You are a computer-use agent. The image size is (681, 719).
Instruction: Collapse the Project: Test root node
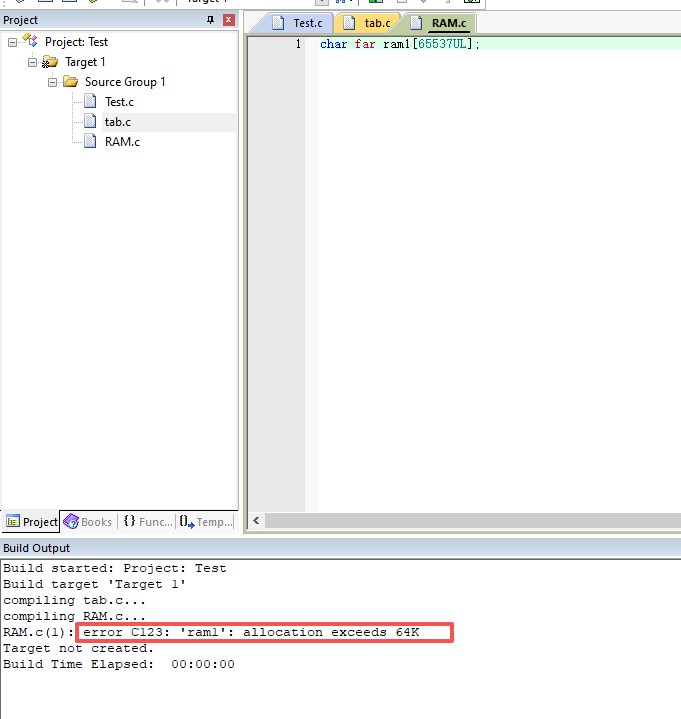(x=13, y=42)
